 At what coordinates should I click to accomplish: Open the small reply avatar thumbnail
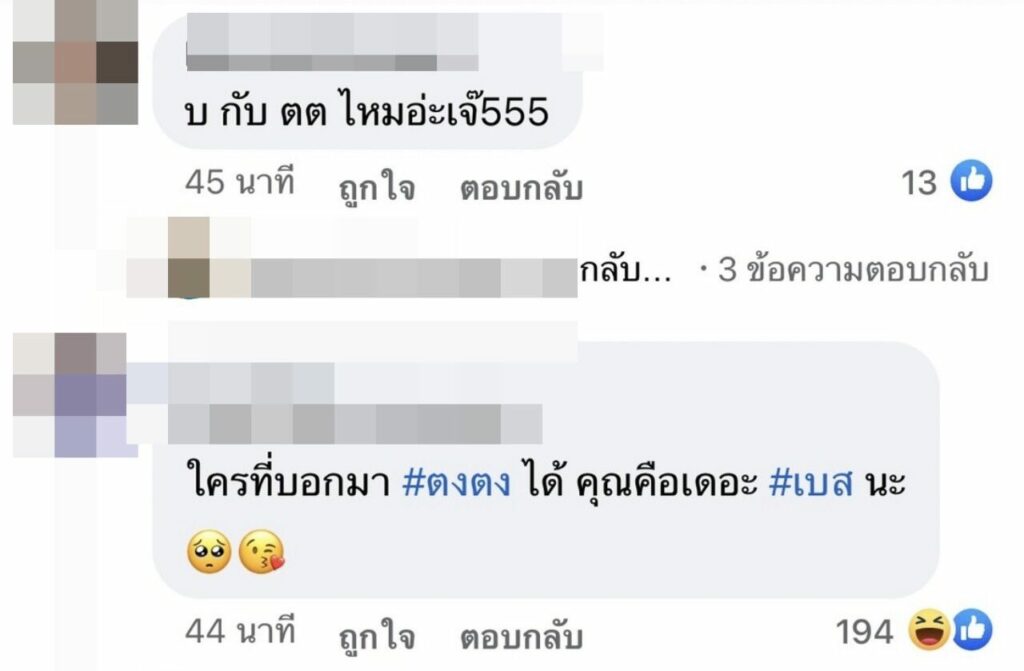(x=189, y=258)
